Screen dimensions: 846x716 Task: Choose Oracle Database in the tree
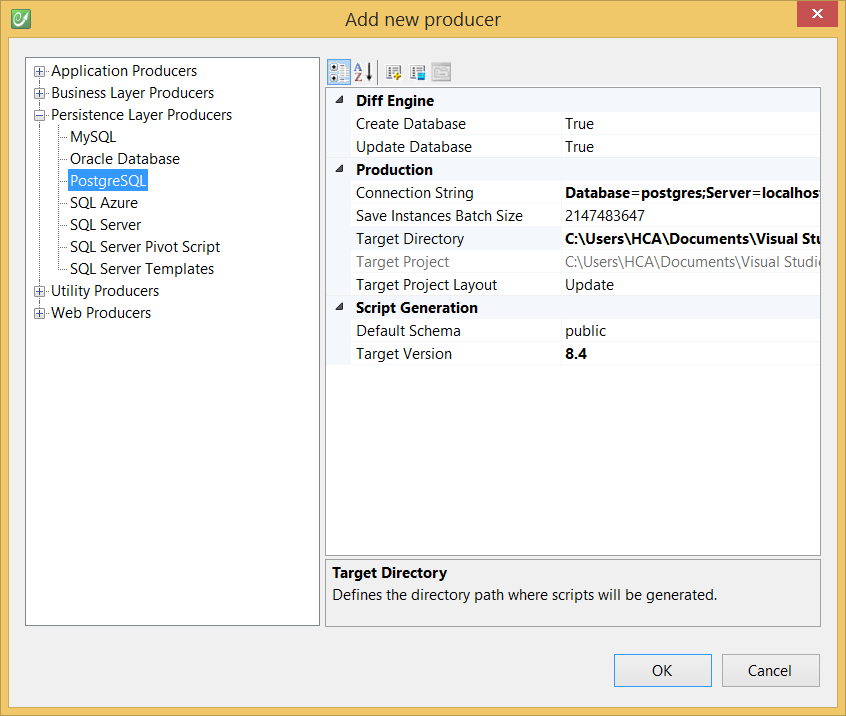125,159
